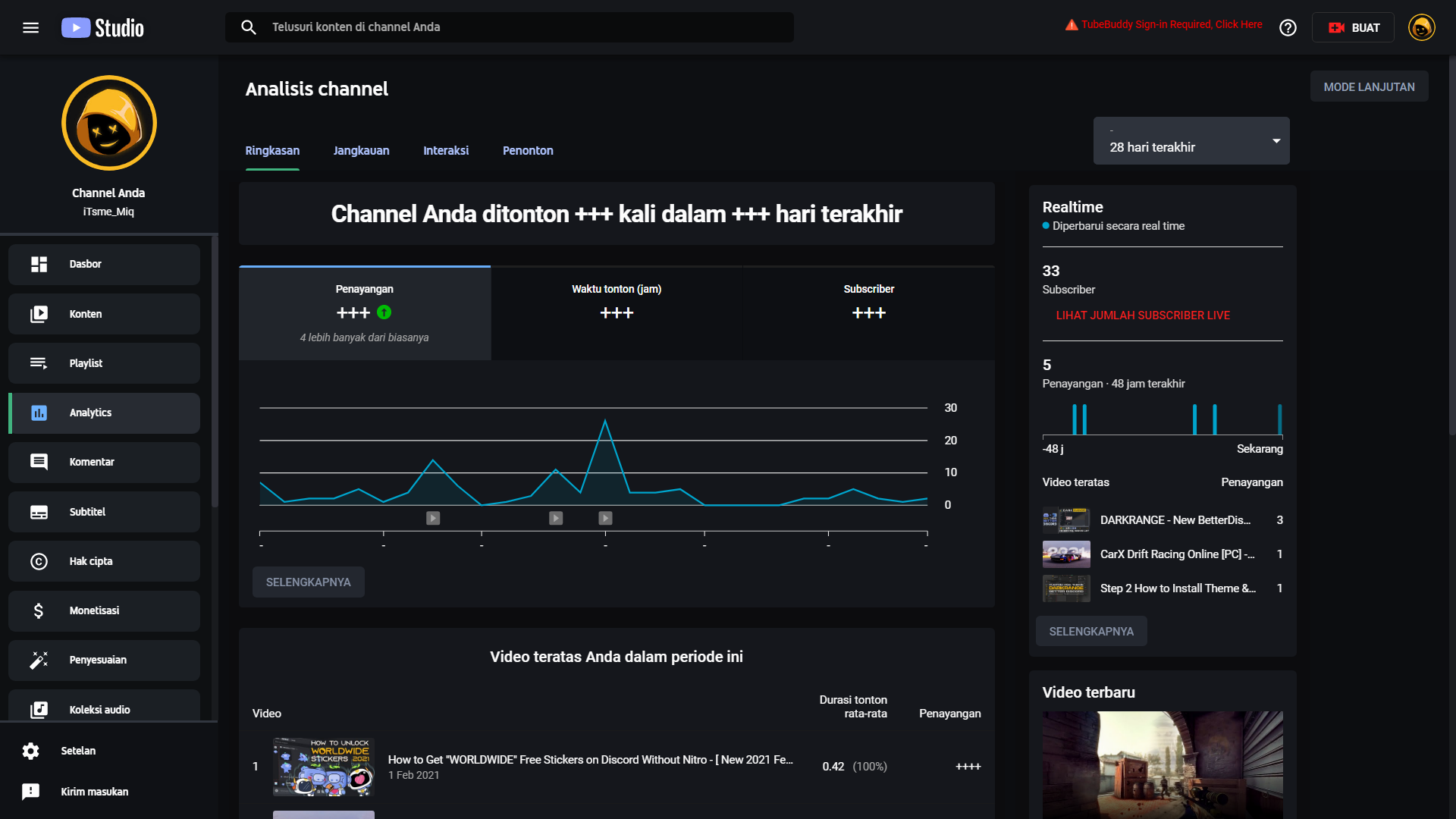Click the iTsme_Miq channel name

pos(108,212)
